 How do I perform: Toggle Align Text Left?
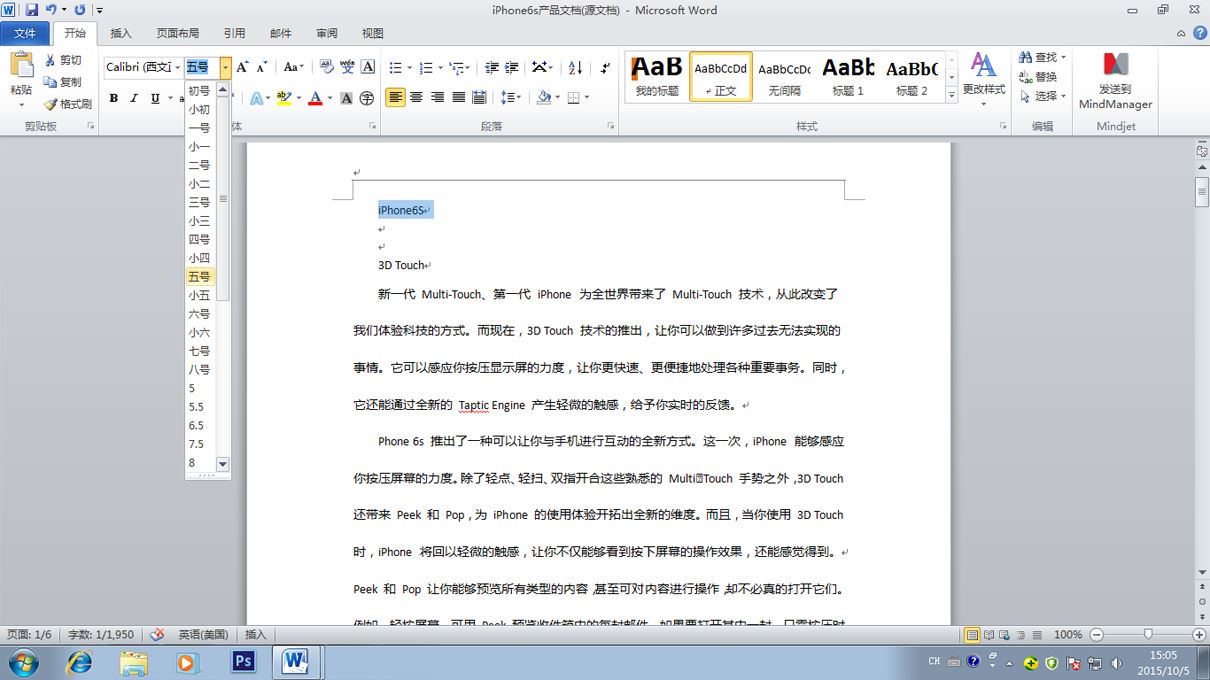396,97
